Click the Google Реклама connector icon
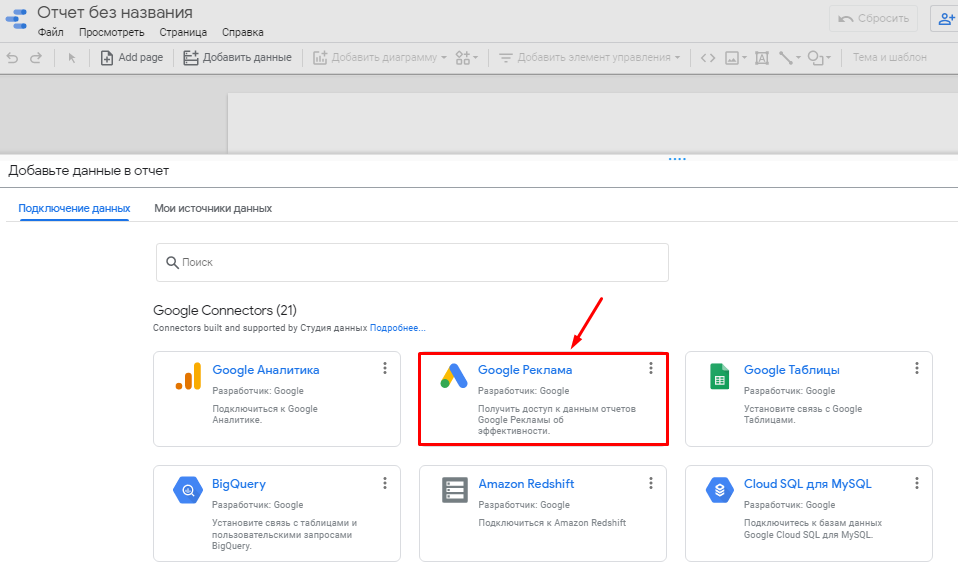Viewport: 958px width, 570px height. [454, 376]
